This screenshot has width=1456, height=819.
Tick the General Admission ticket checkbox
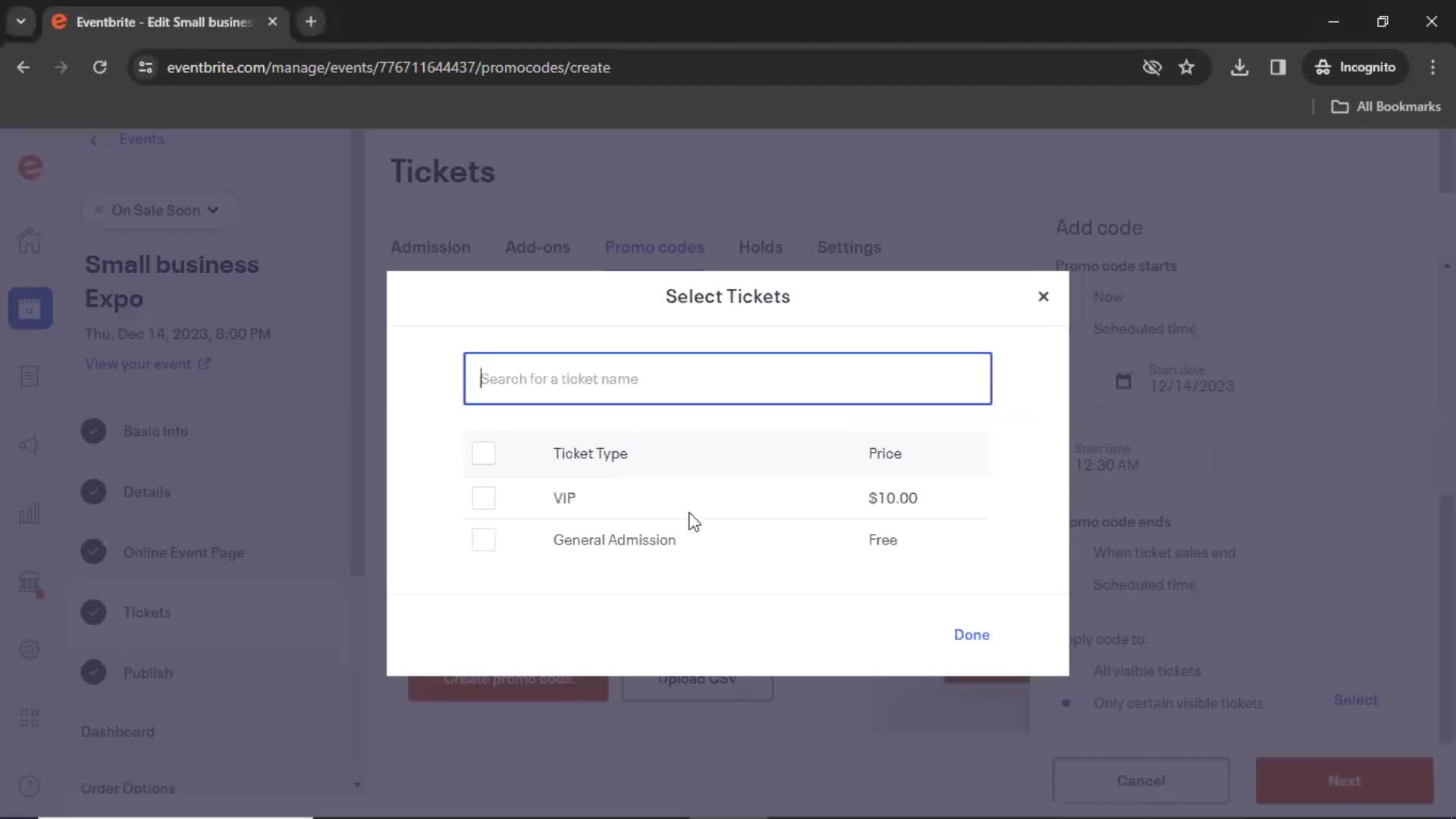click(484, 540)
